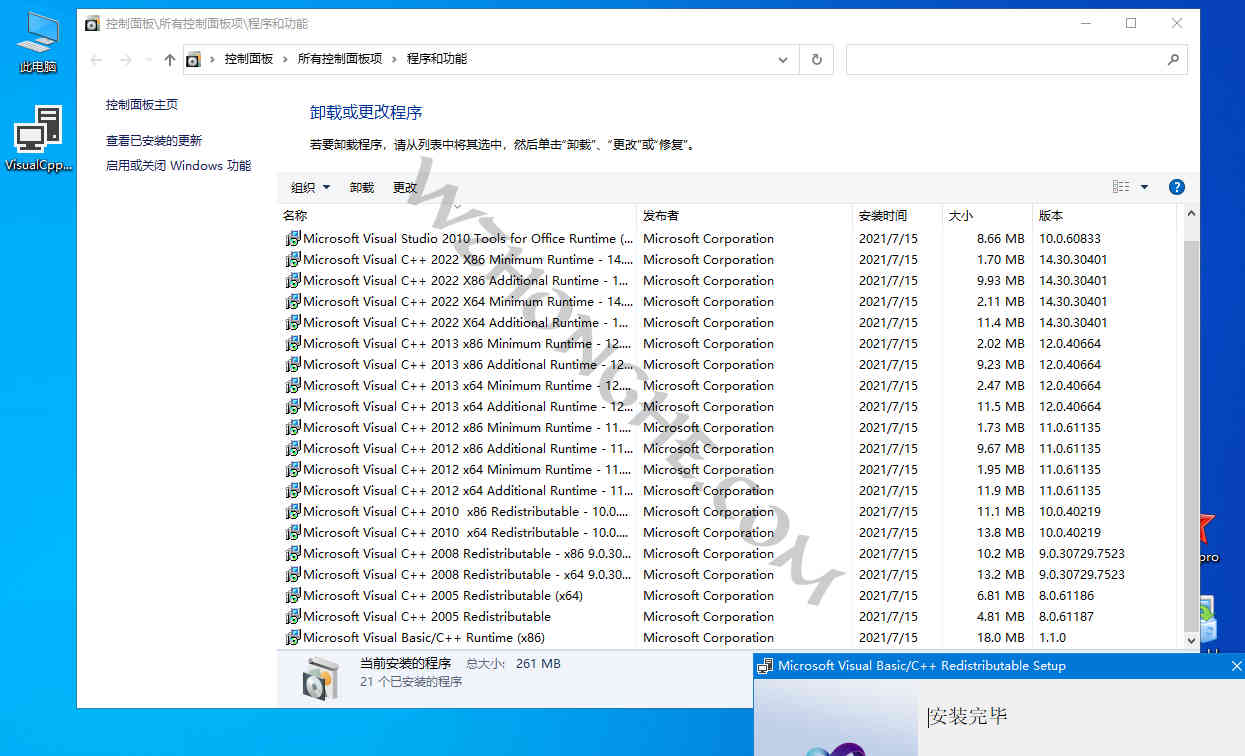Expand the address bar location history
Screen dimensions: 1245x756
(x=783, y=59)
